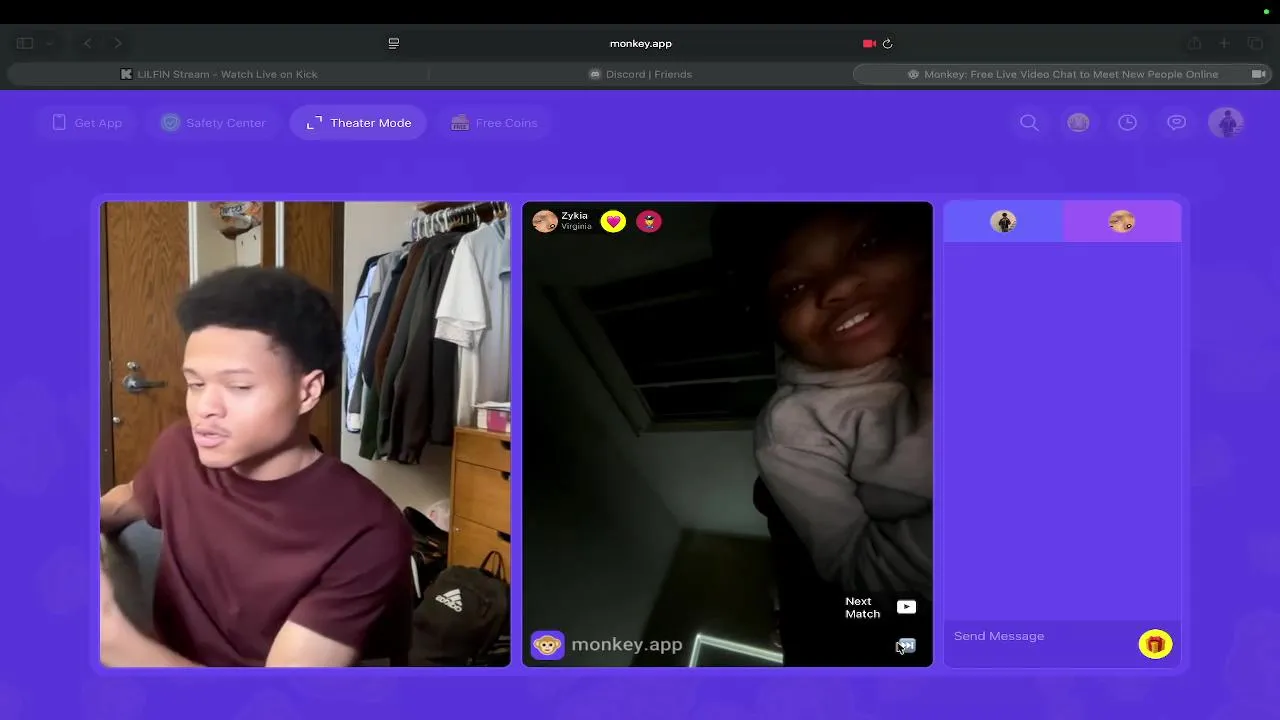Image resolution: width=1280 pixels, height=720 pixels.
Task: Click the browser reload icon
Action: [887, 43]
